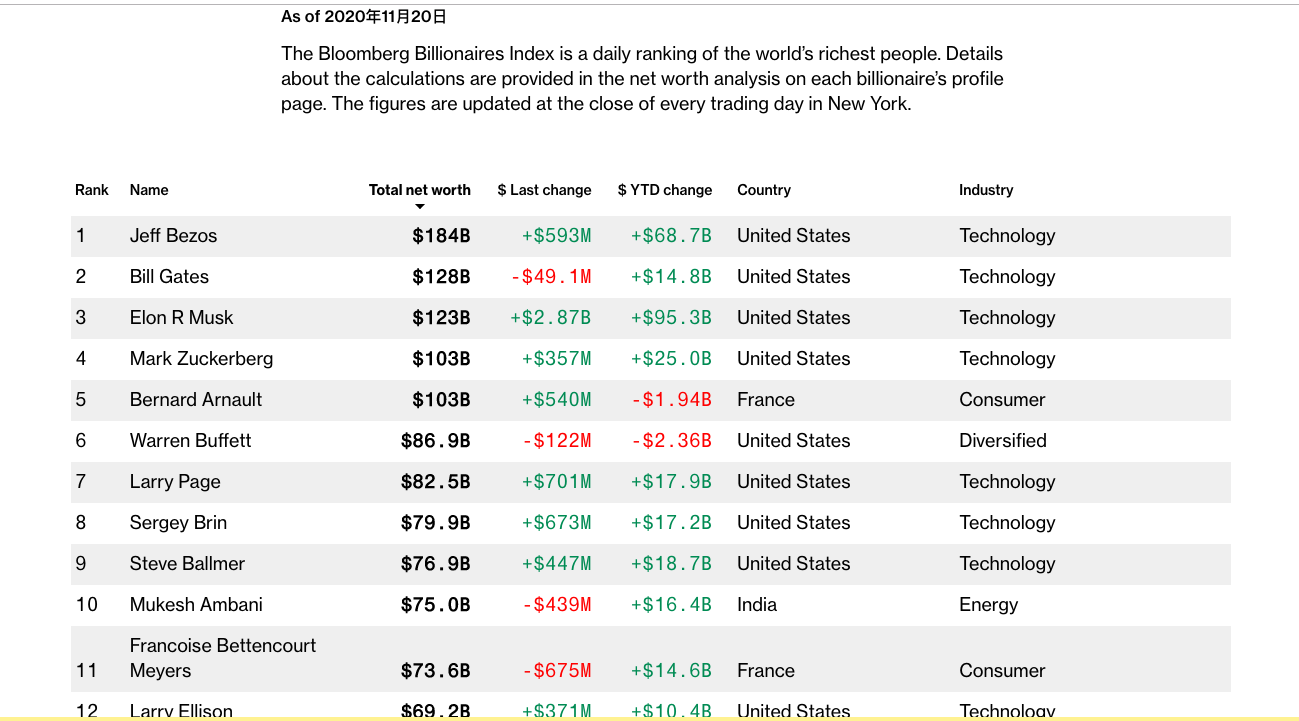The width and height of the screenshot is (1299, 721).
Task: Click the Total net worth column header
Action: [x=419, y=190]
